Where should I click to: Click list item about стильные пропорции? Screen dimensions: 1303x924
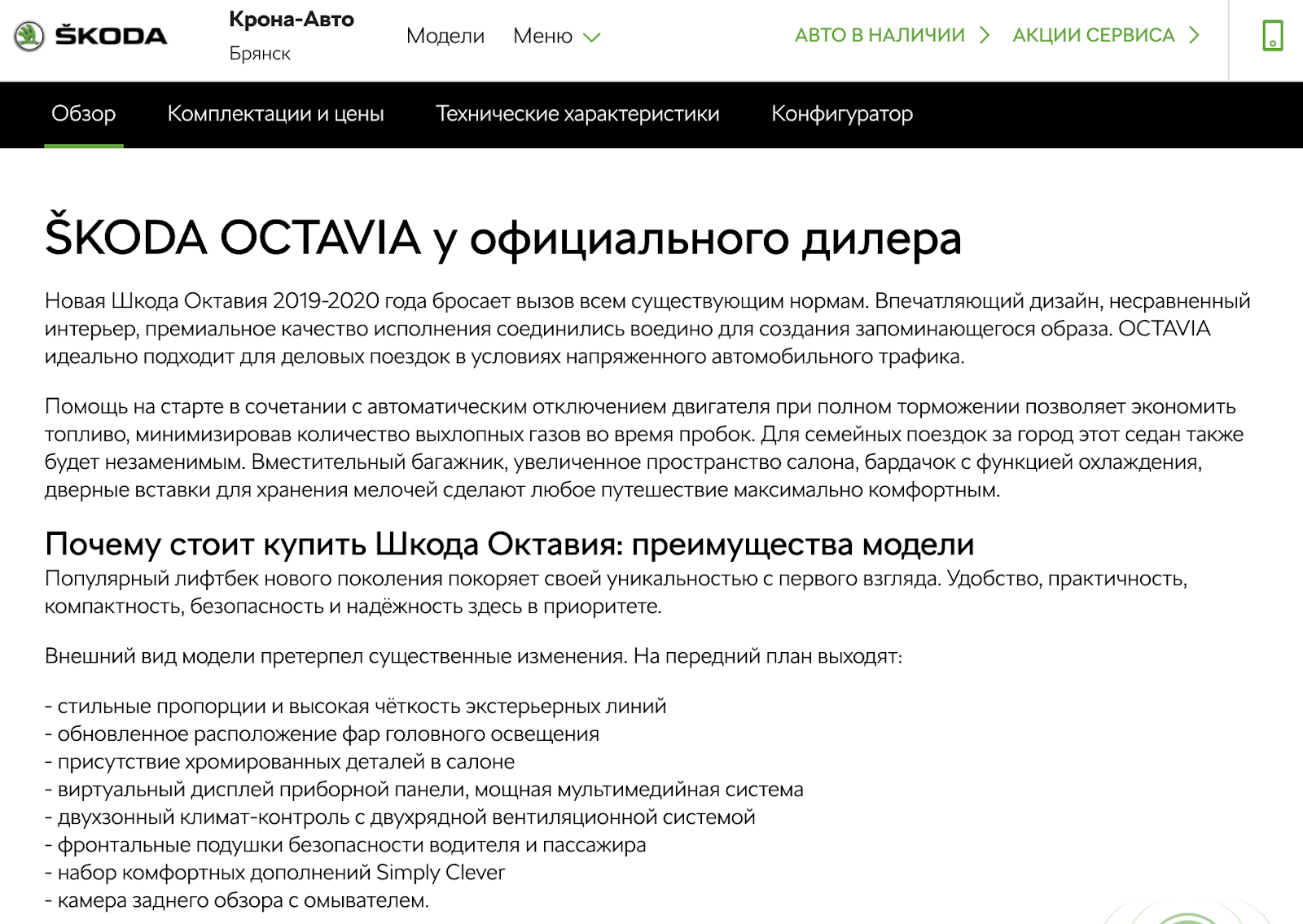355,706
